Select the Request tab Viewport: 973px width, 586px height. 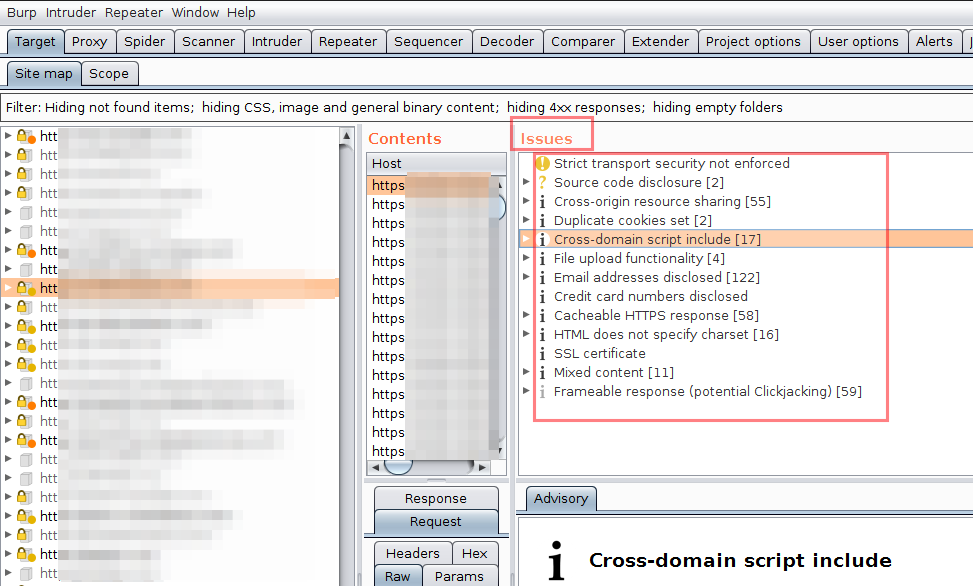pyautogui.click(x=436, y=521)
